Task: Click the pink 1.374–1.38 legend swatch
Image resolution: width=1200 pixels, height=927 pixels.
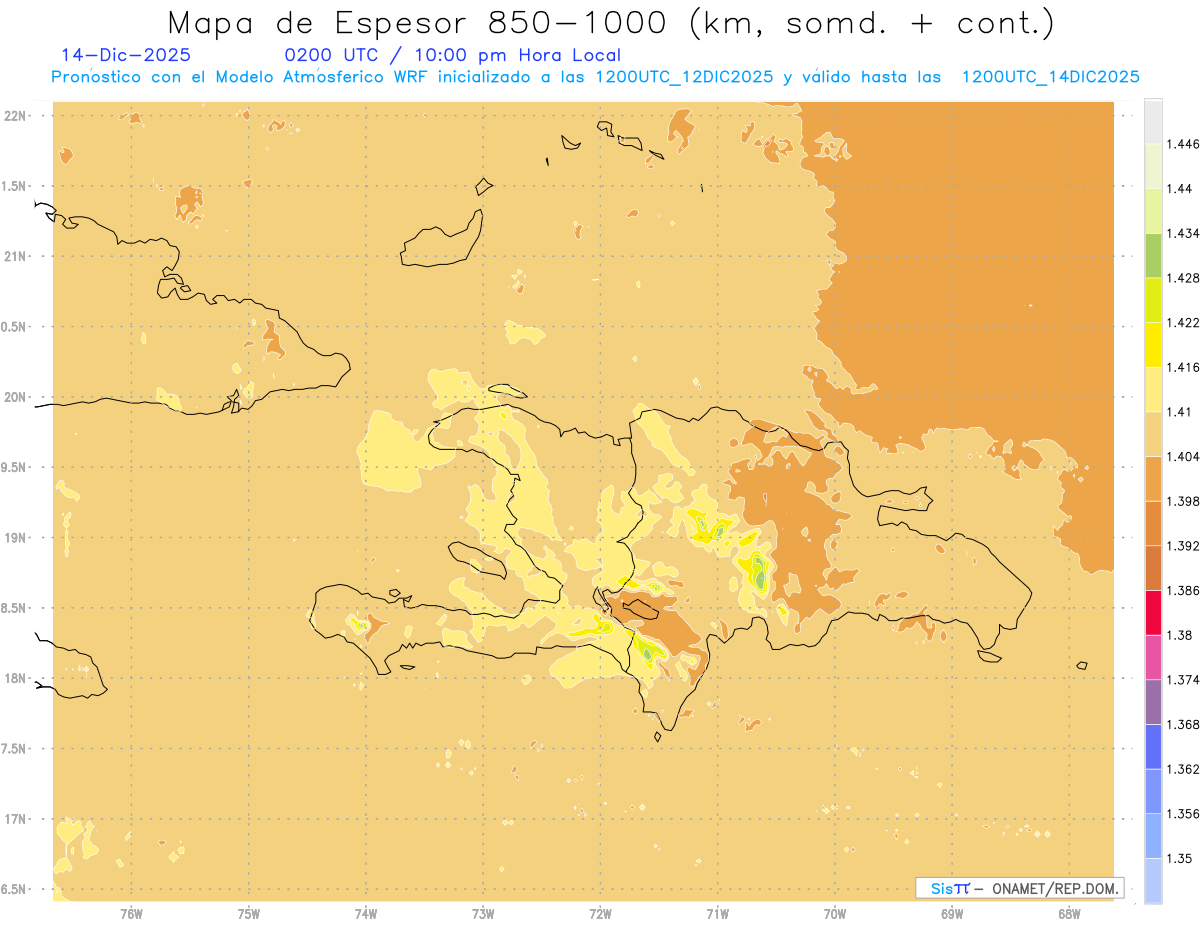Action: point(1153,657)
